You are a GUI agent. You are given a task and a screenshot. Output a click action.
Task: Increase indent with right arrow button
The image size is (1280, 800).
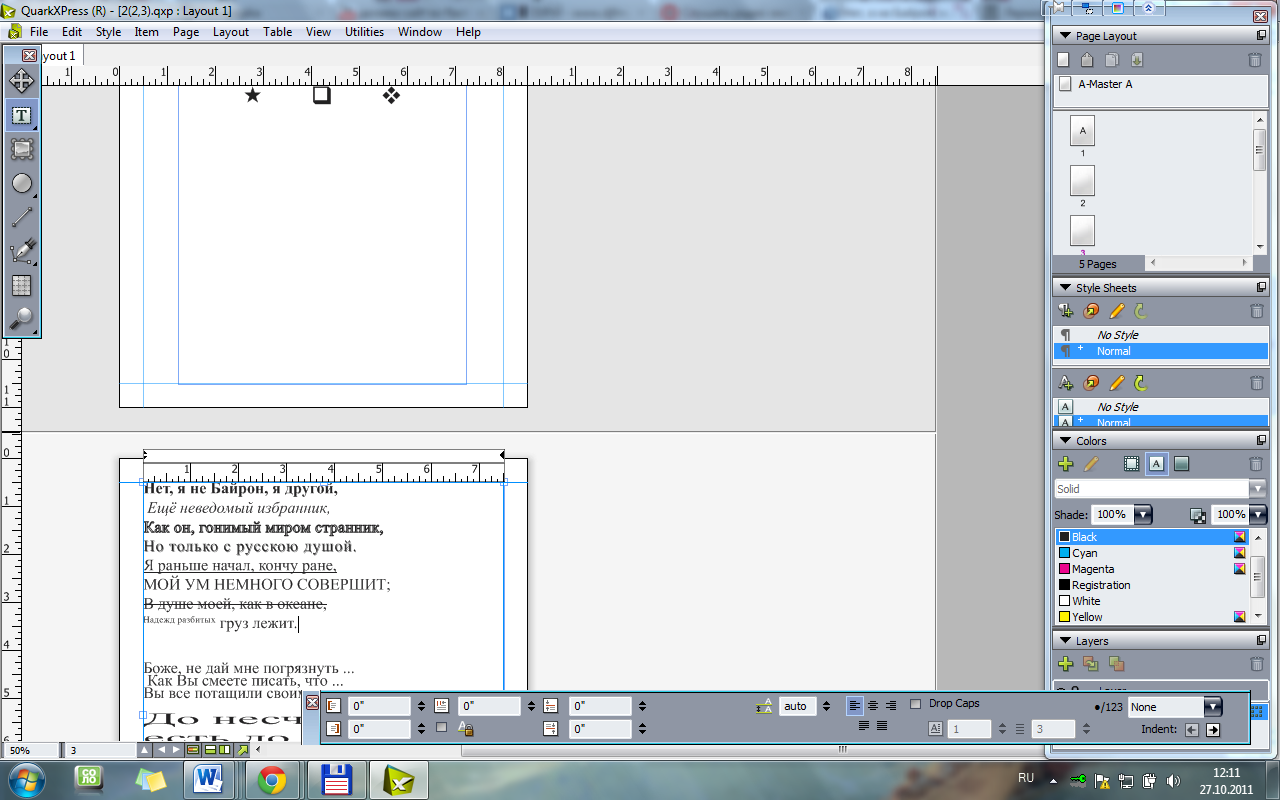[x=1213, y=730]
